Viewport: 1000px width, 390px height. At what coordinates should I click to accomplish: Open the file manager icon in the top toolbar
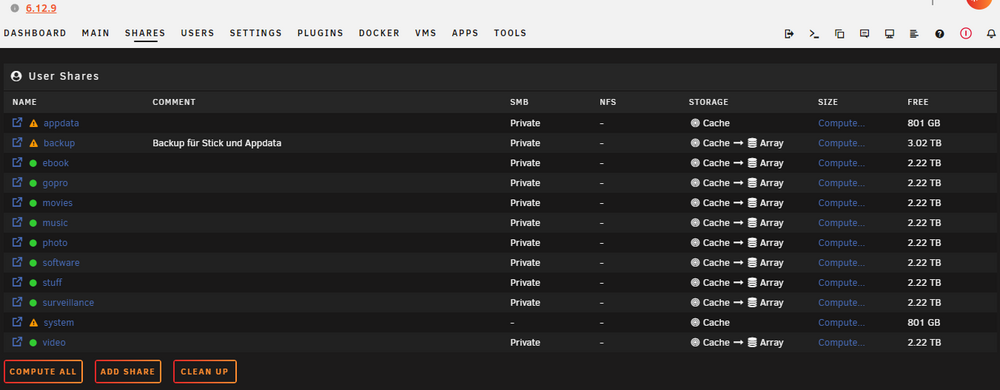coord(839,34)
